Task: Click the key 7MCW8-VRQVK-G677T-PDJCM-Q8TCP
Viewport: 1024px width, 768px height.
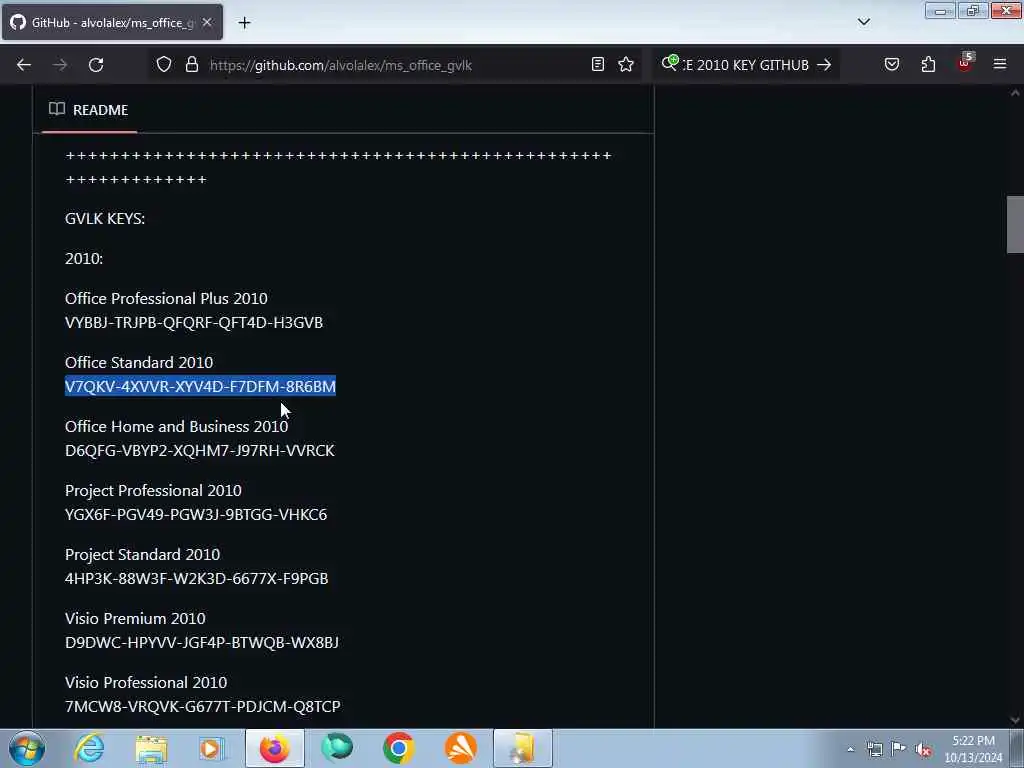Action: pyautogui.click(x=202, y=707)
